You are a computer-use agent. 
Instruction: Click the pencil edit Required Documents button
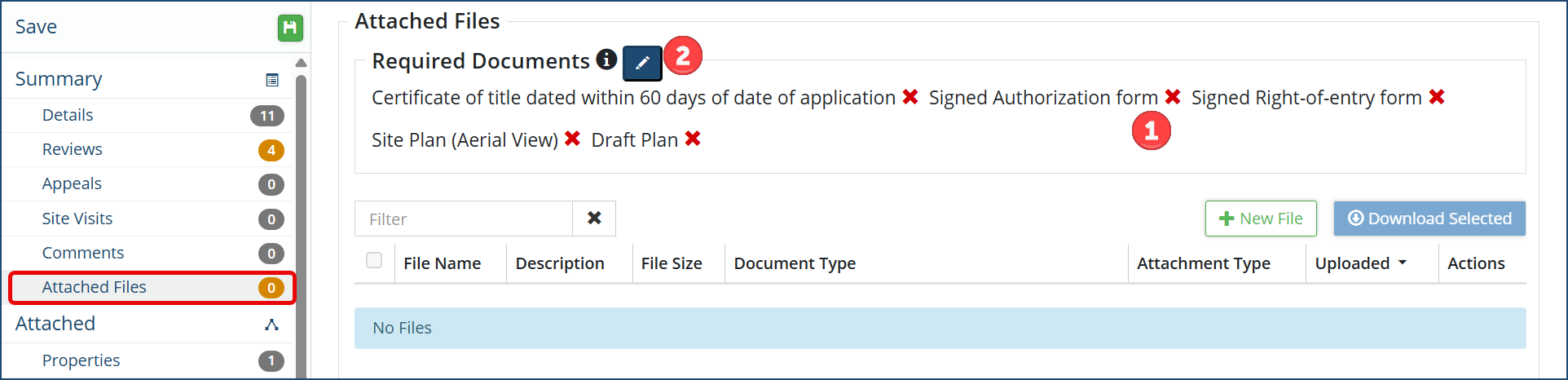coord(642,63)
